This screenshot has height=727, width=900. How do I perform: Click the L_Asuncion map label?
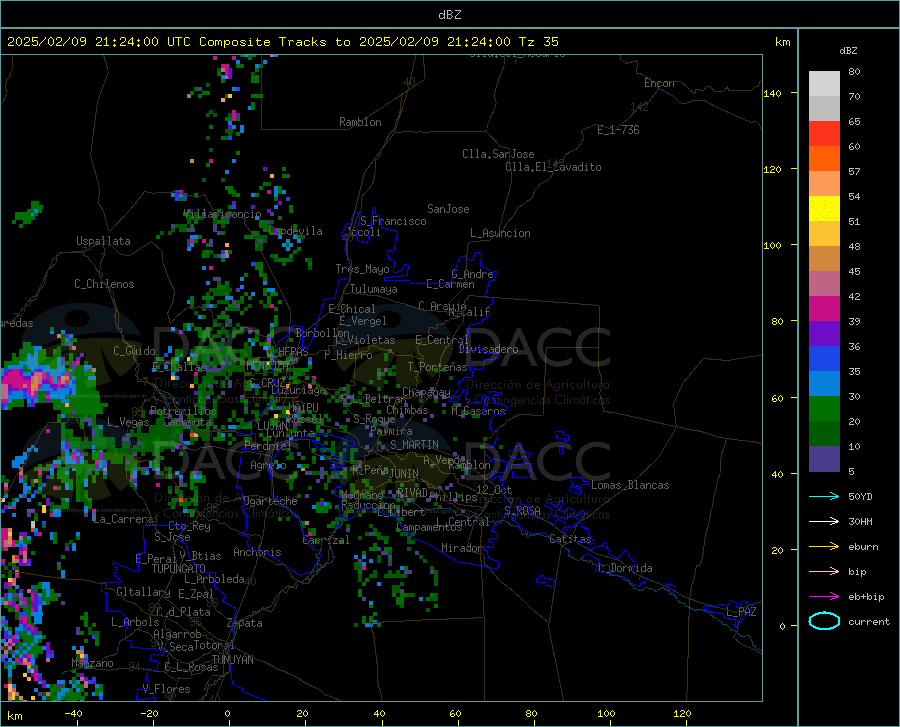(500, 233)
